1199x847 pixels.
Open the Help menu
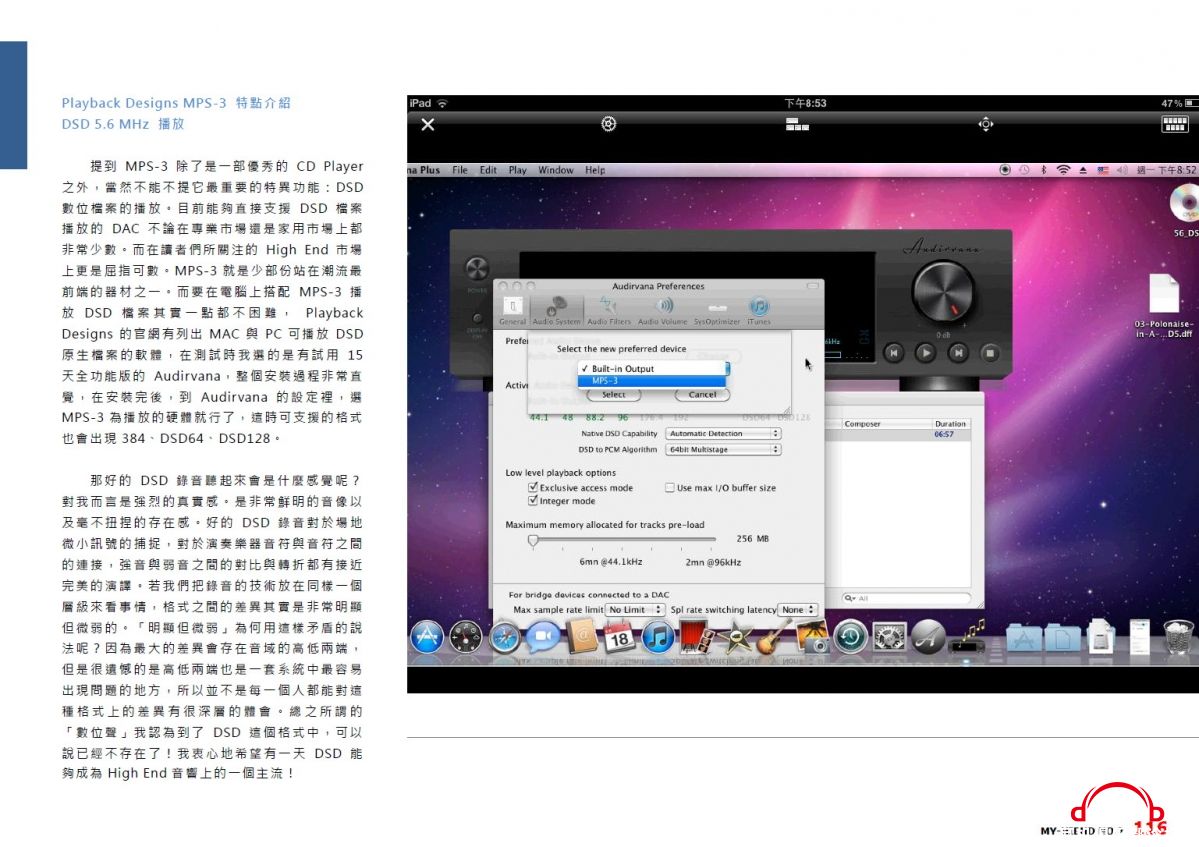pyautogui.click(x=595, y=170)
